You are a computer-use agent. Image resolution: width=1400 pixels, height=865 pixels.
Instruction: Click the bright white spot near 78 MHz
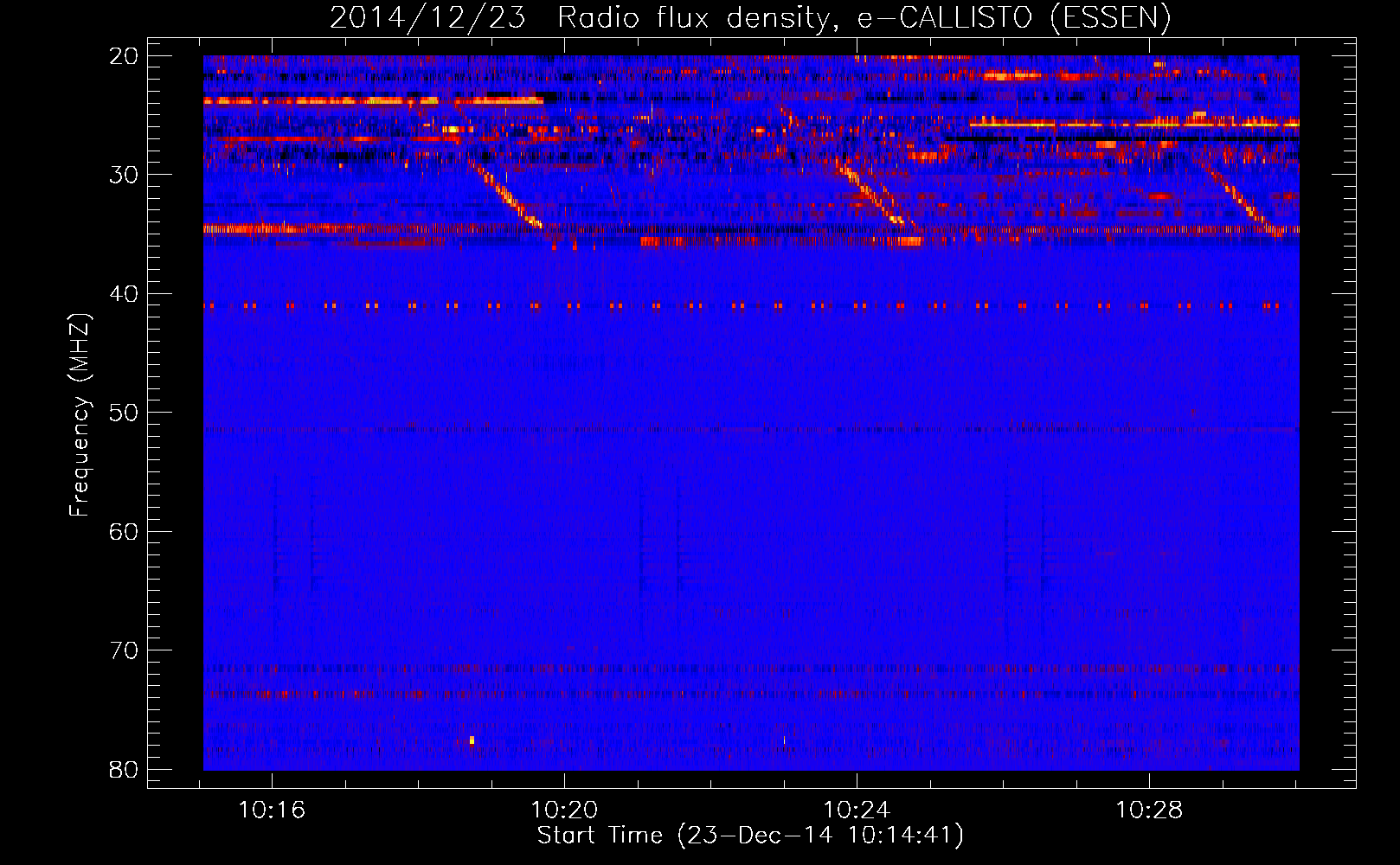(472, 740)
